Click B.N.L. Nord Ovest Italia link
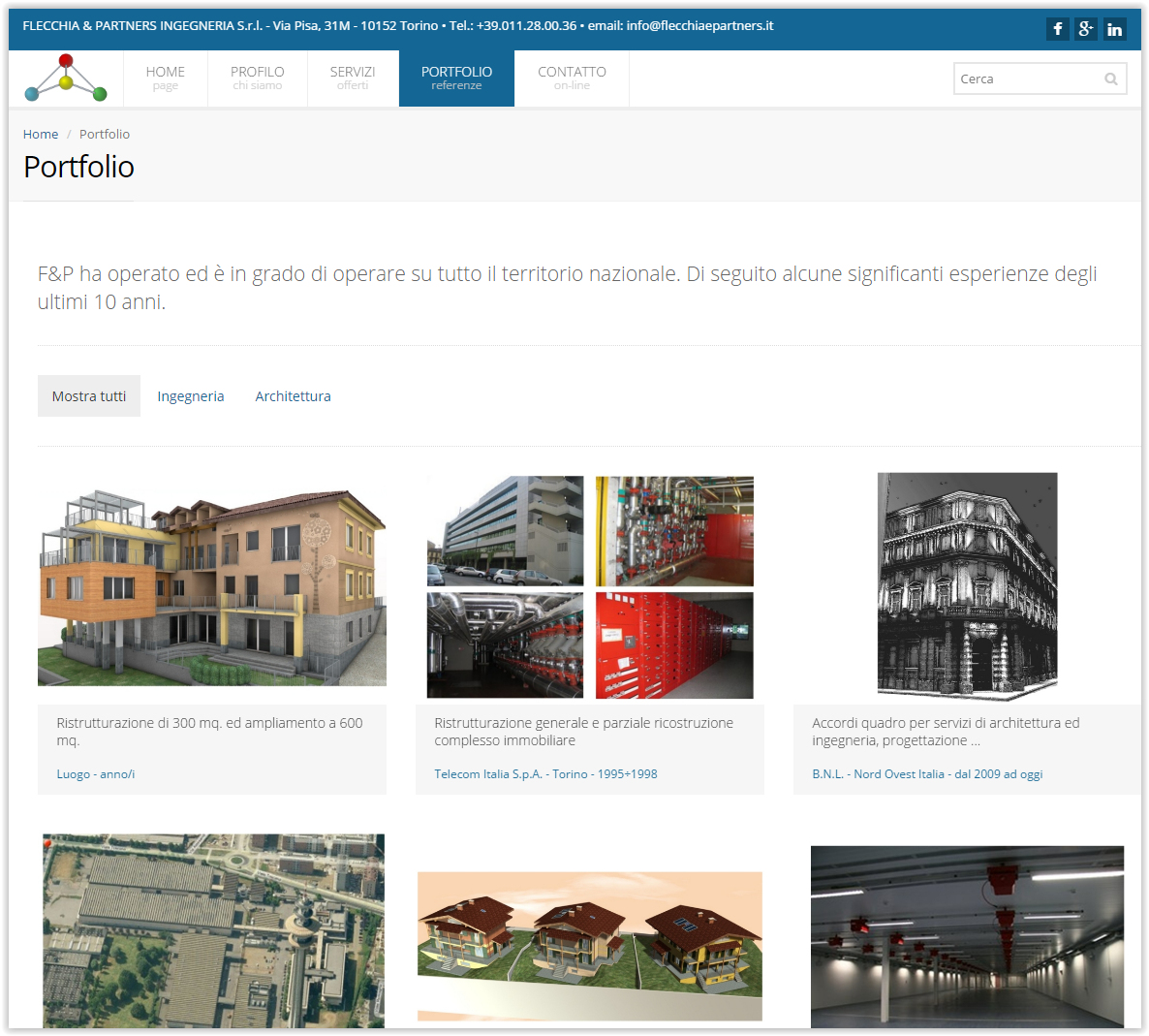This screenshot has width=1149, height=1036. coord(927,774)
